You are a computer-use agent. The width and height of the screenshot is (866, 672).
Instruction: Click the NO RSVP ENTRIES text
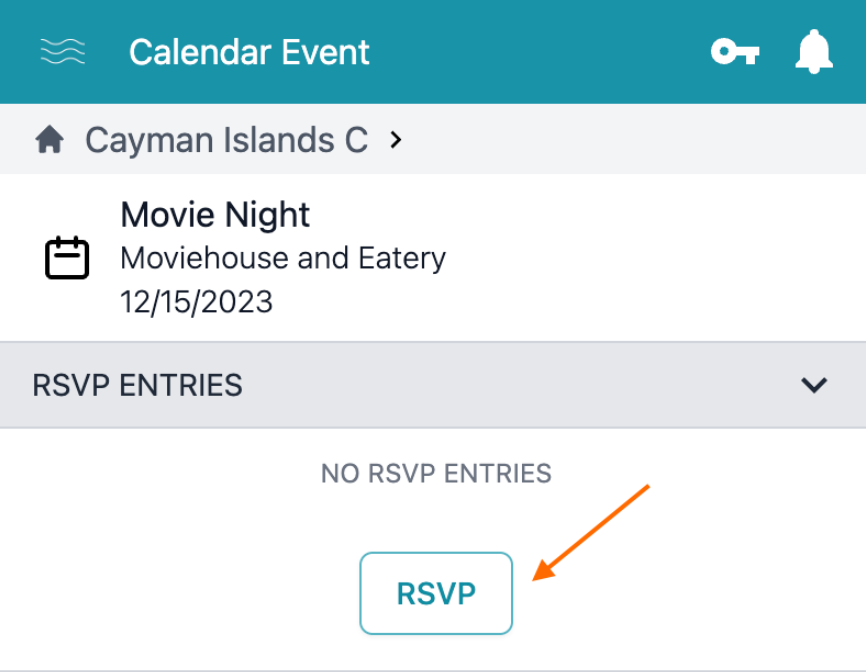[x=436, y=473]
